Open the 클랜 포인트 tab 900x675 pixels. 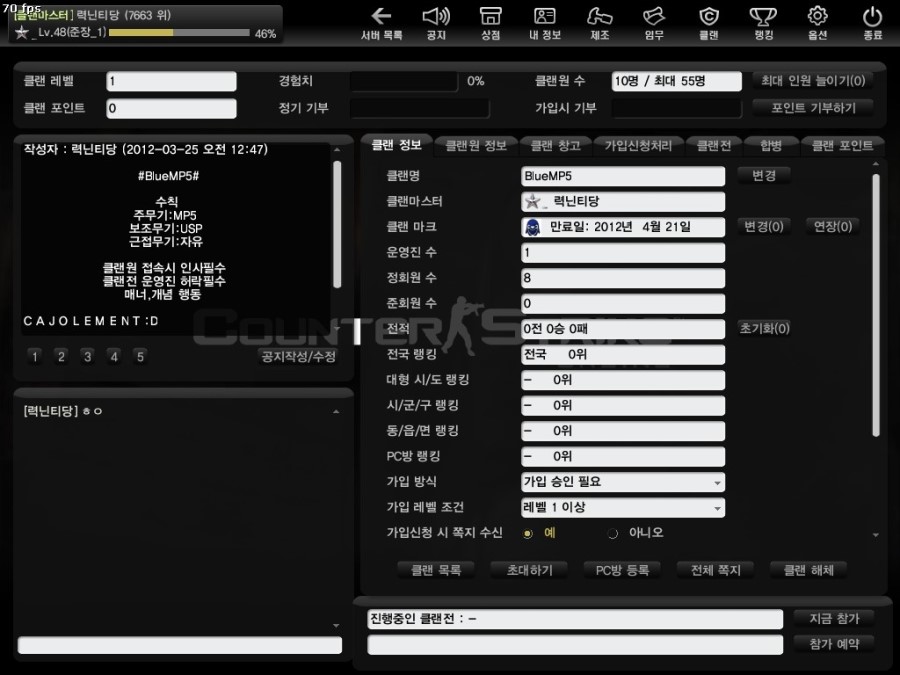click(842, 146)
